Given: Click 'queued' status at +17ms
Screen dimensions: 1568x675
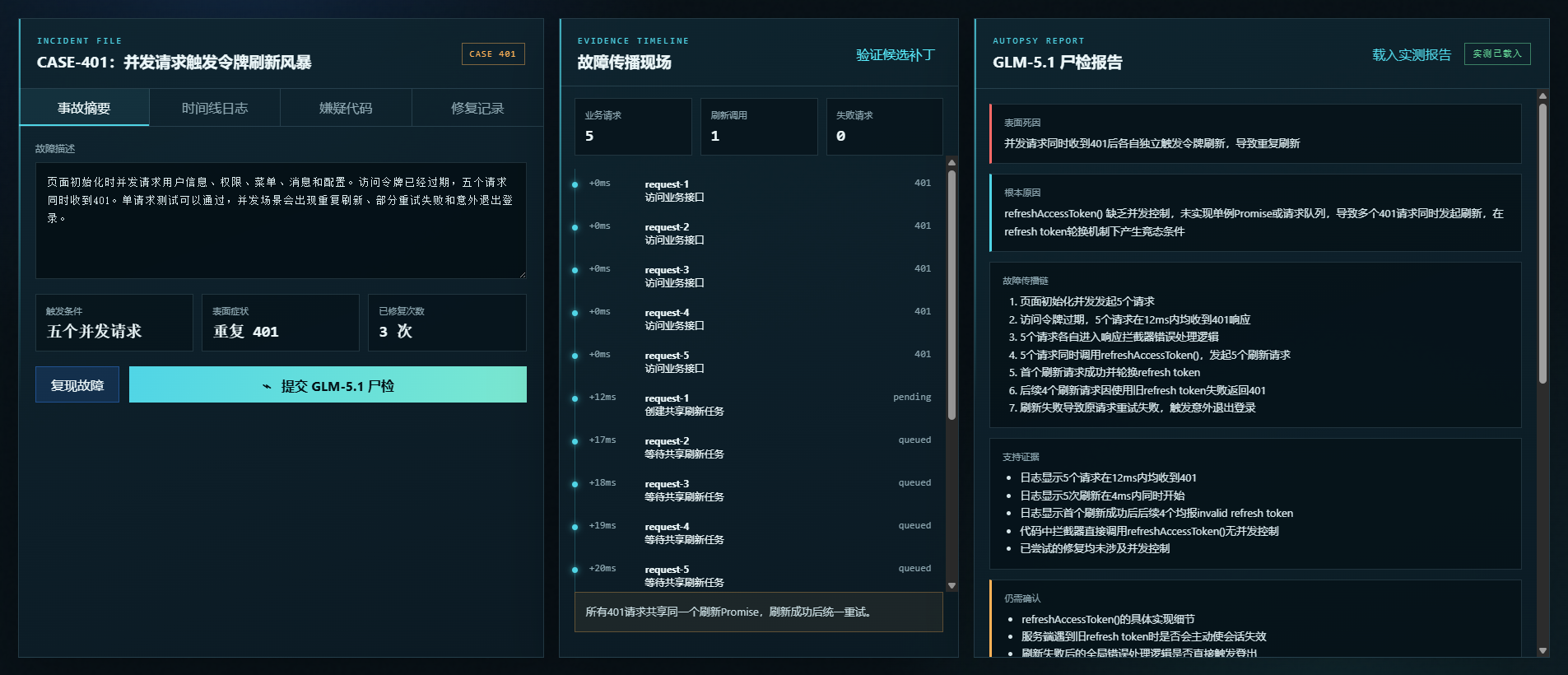Looking at the screenshot, I should [914, 440].
